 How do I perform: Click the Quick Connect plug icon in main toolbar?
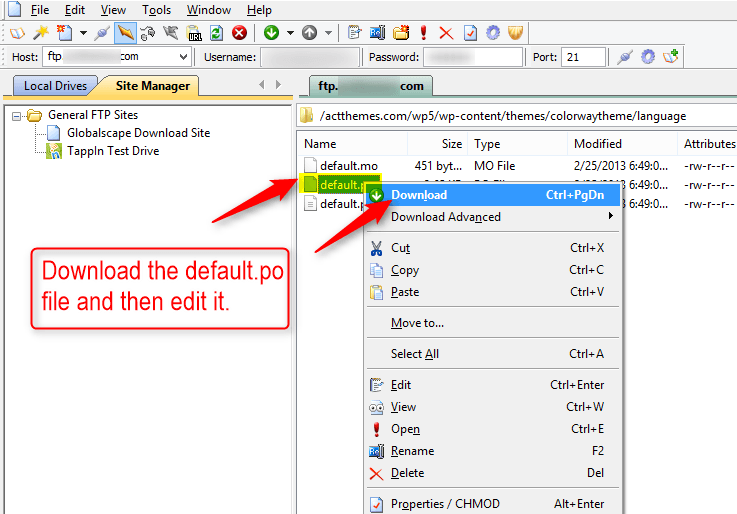(102, 33)
